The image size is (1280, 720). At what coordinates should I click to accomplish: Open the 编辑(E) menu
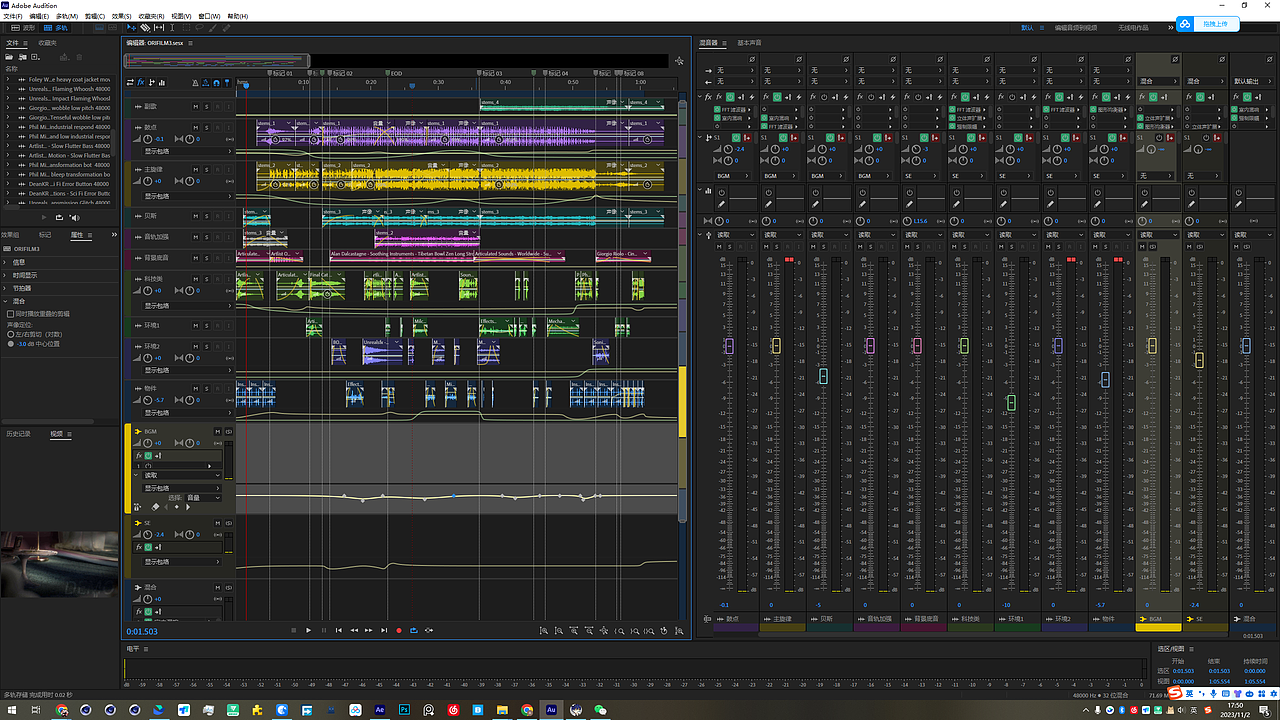[x=40, y=17]
